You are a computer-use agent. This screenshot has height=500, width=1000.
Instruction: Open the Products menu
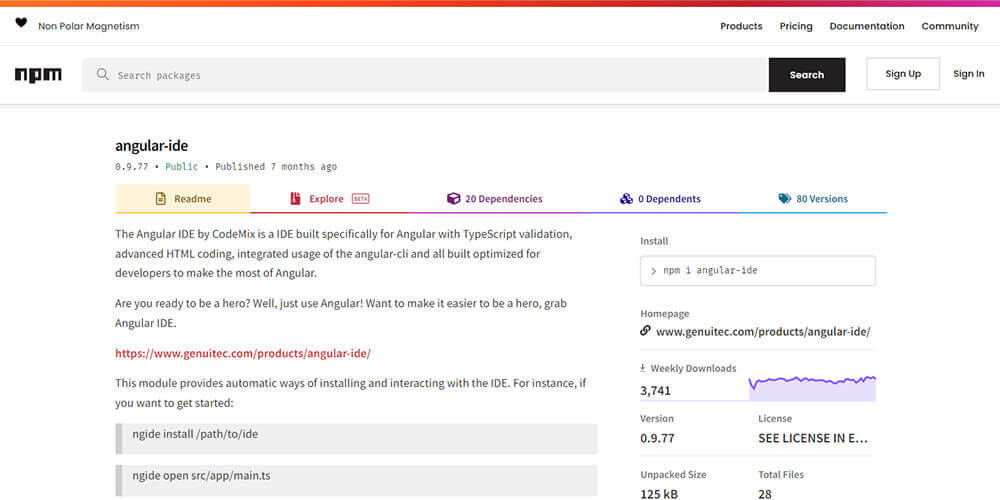point(741,26)
